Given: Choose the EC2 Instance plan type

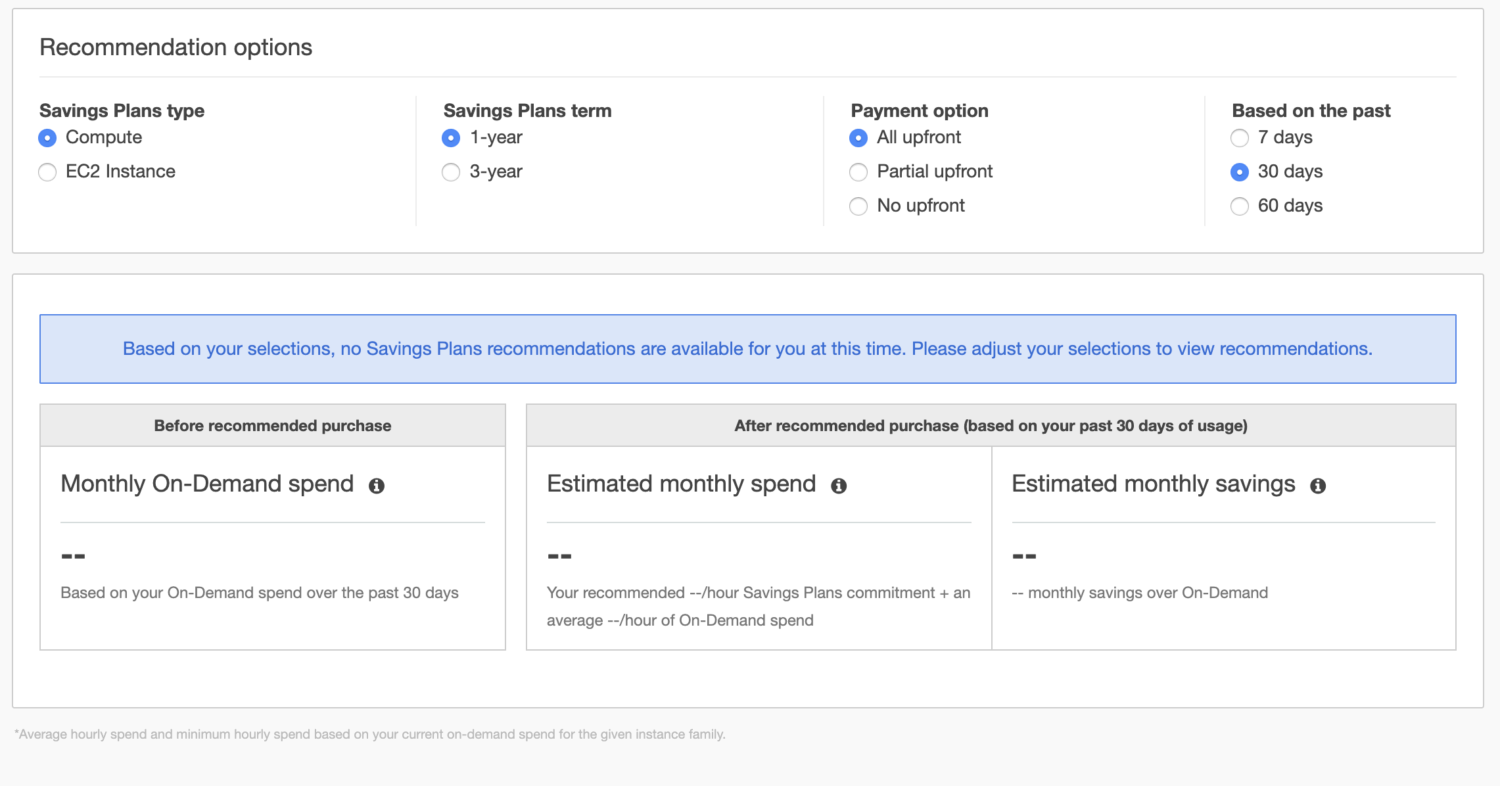Looking at the screenshot, I should point(47,172).
